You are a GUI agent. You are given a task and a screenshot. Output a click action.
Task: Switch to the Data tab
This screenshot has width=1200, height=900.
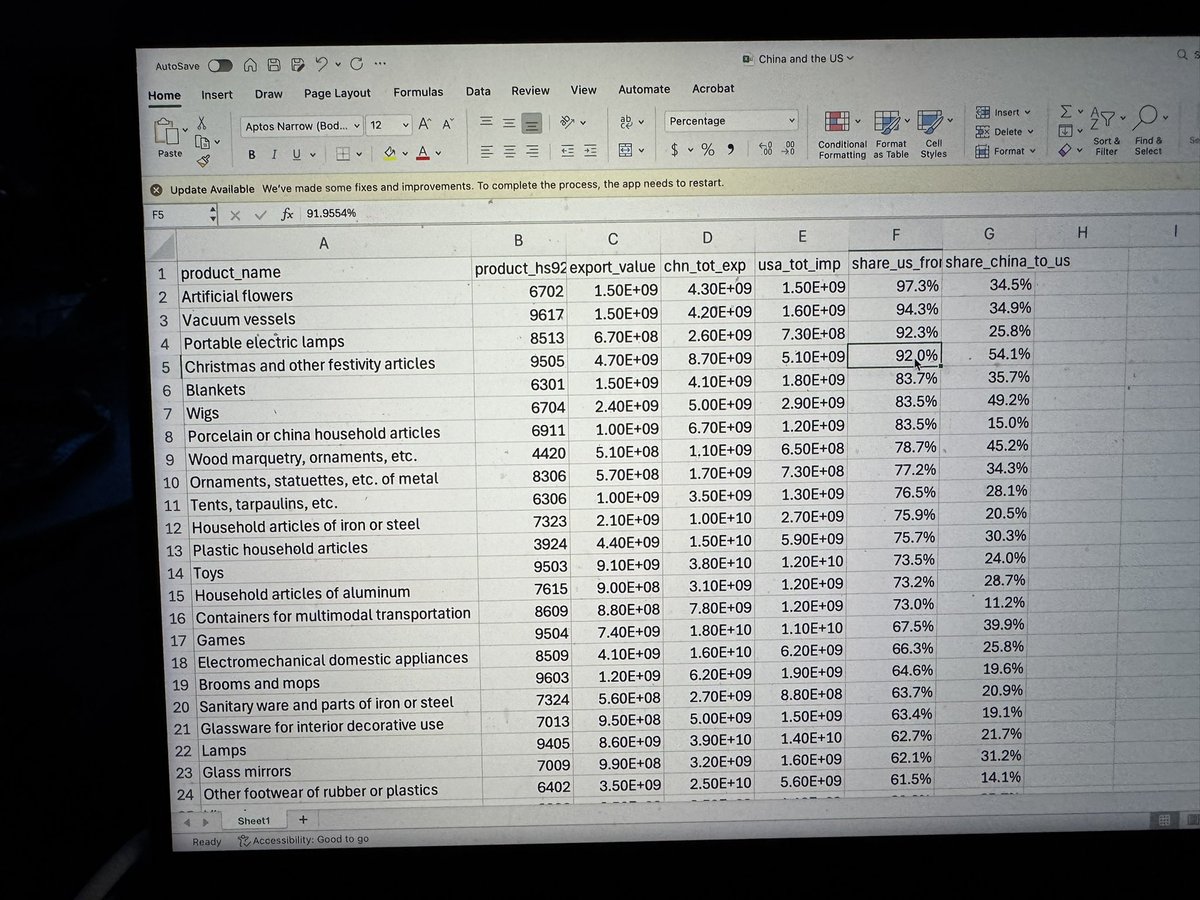point(478,91)
